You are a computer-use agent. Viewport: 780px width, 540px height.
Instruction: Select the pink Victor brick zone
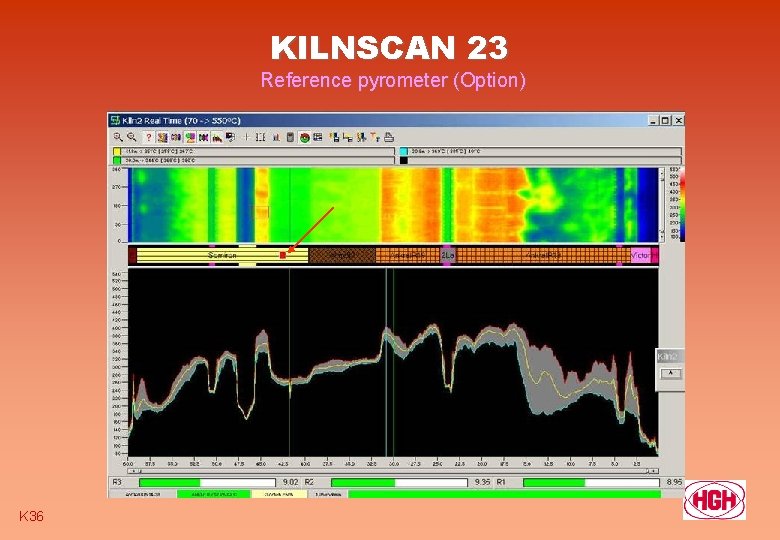(641, 256)
